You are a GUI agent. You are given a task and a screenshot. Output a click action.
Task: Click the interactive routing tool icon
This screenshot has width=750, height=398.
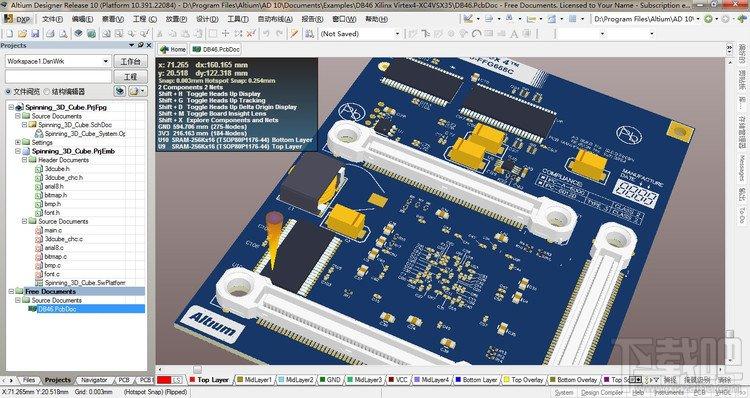point(412,34)
